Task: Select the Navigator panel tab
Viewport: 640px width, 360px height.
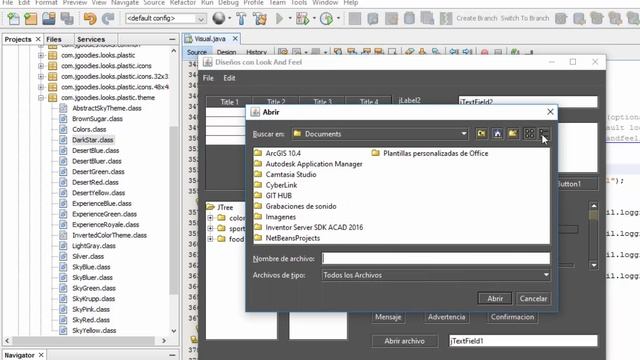Action: tap(19, 355)
